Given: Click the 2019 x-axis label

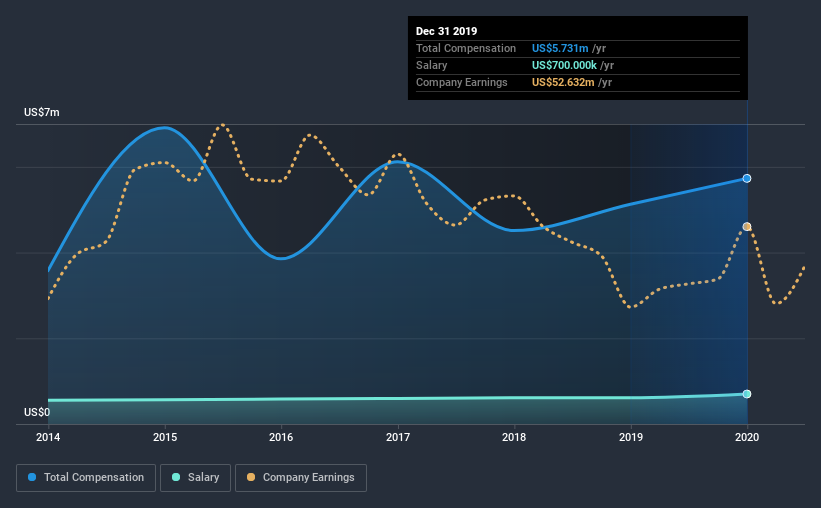Looking at the screenshot, I should (631, 437).
